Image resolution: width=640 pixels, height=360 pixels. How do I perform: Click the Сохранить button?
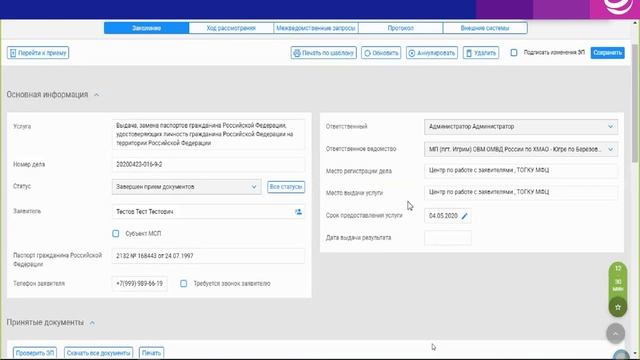coord(607,53)
